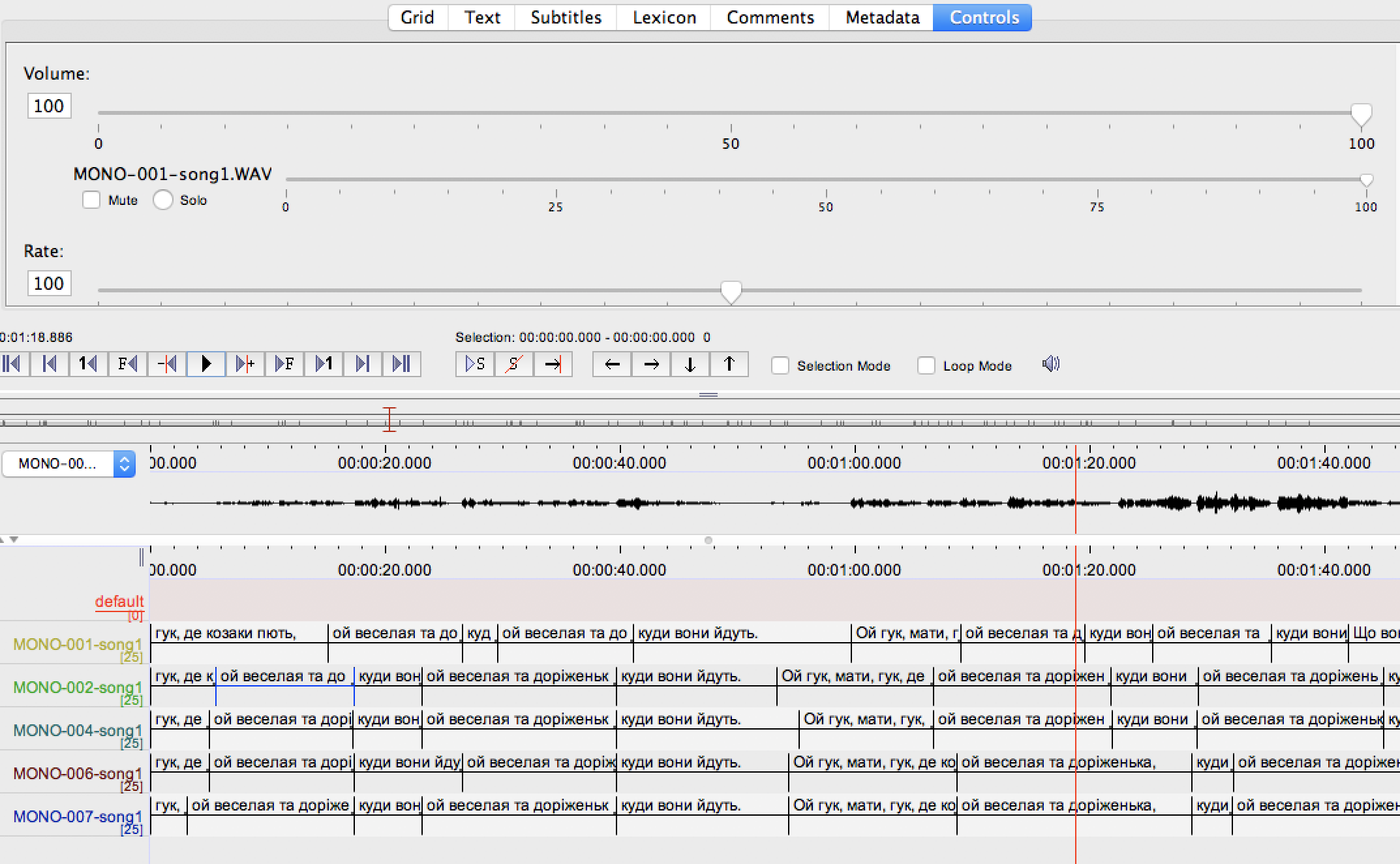
Task: Go to next annotation right arrow
Action: point(651,364)
